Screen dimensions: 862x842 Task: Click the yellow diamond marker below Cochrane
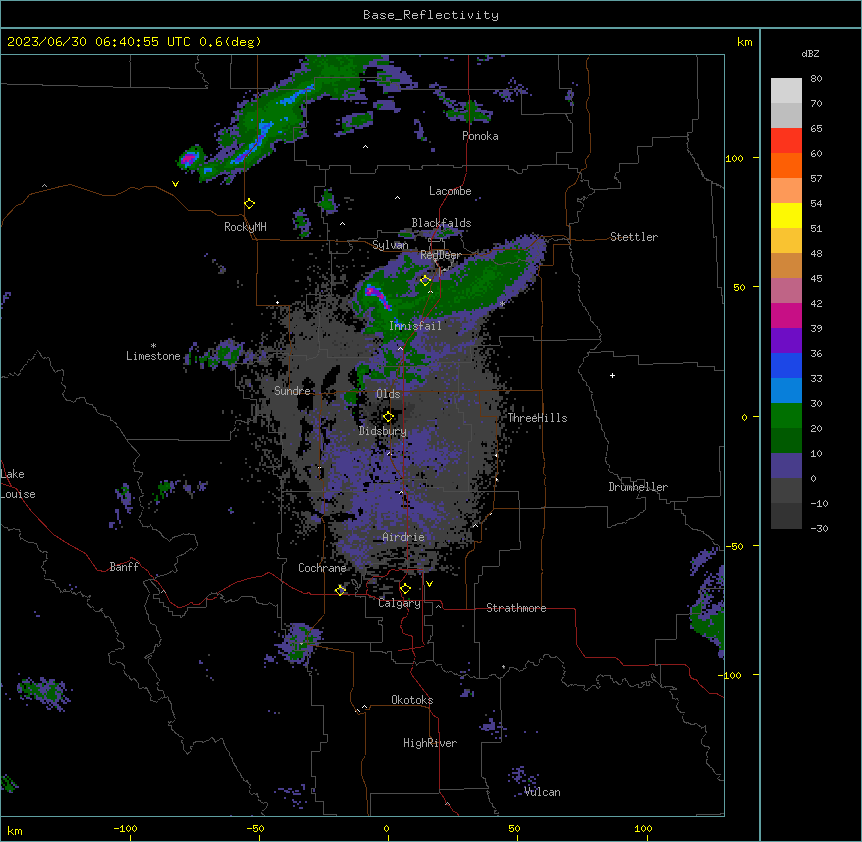pos(340,590)
